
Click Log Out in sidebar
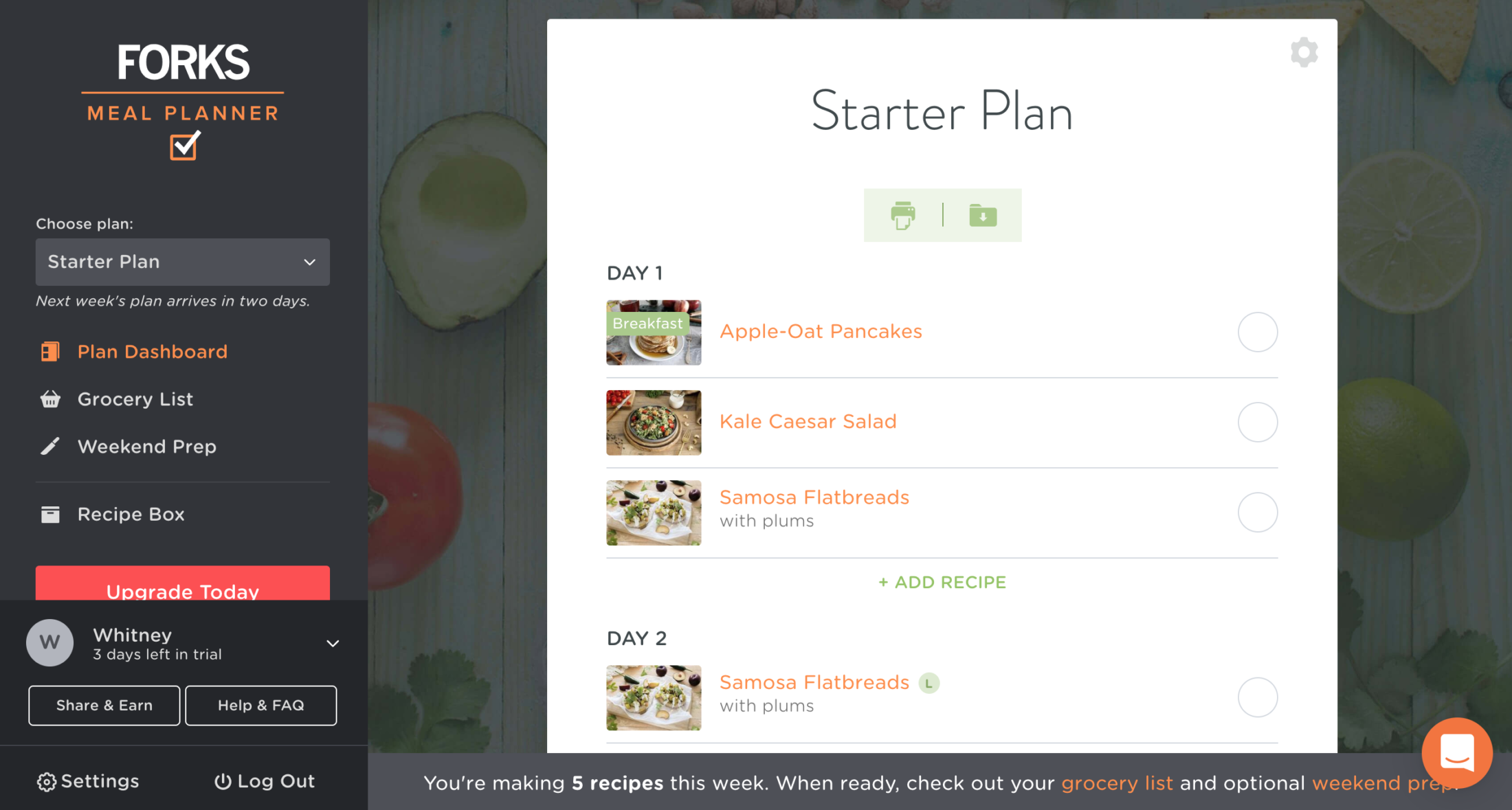point(265,781)
